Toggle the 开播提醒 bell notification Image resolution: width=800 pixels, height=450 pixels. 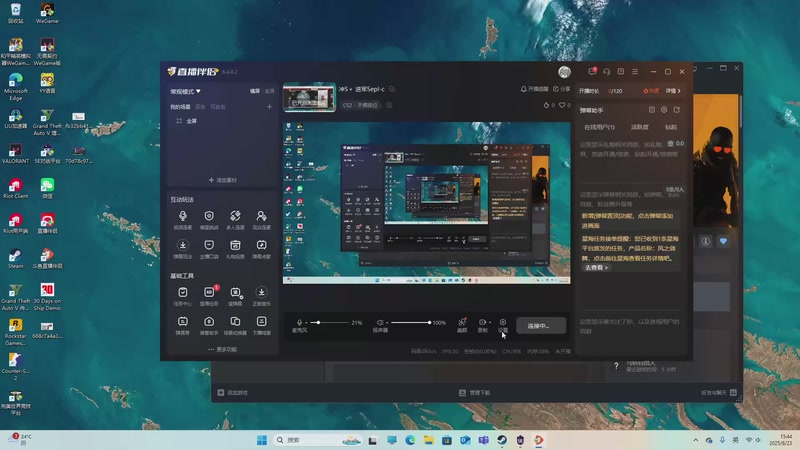click(534, 89)
